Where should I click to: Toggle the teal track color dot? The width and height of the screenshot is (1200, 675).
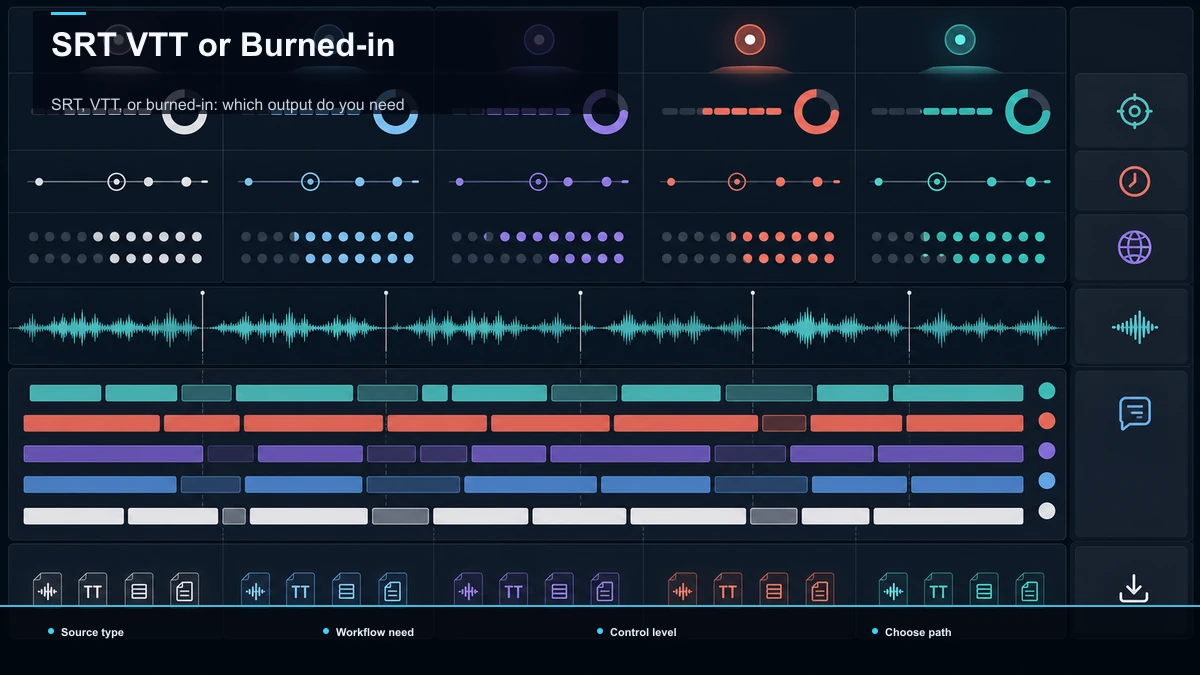point(1047,391)
